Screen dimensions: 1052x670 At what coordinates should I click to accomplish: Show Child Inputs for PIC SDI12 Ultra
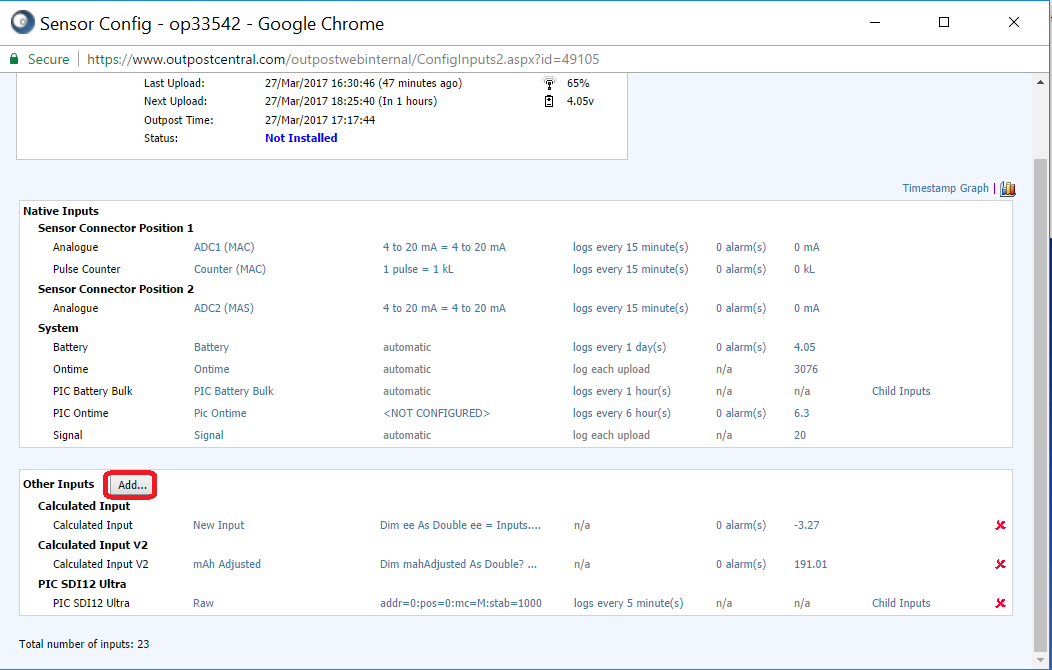pos(900,603)
